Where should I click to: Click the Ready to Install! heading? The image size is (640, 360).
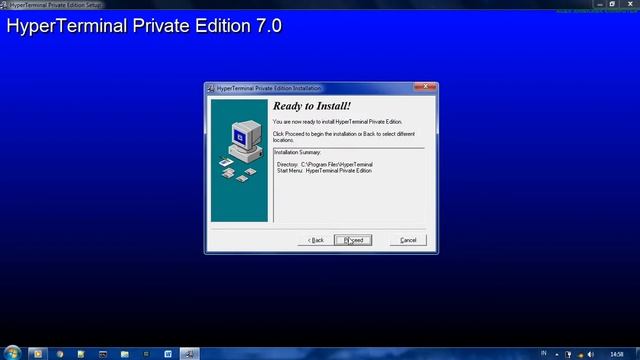(x=312, y=106)
